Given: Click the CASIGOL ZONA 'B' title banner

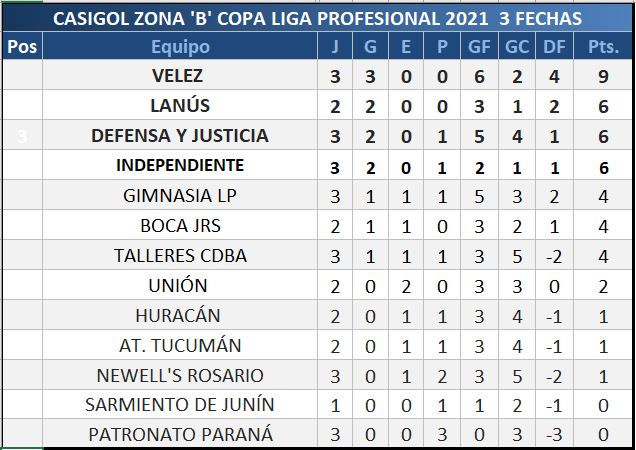Looking at the screenshot, I should pyautogui.click(x=317, y=19).
